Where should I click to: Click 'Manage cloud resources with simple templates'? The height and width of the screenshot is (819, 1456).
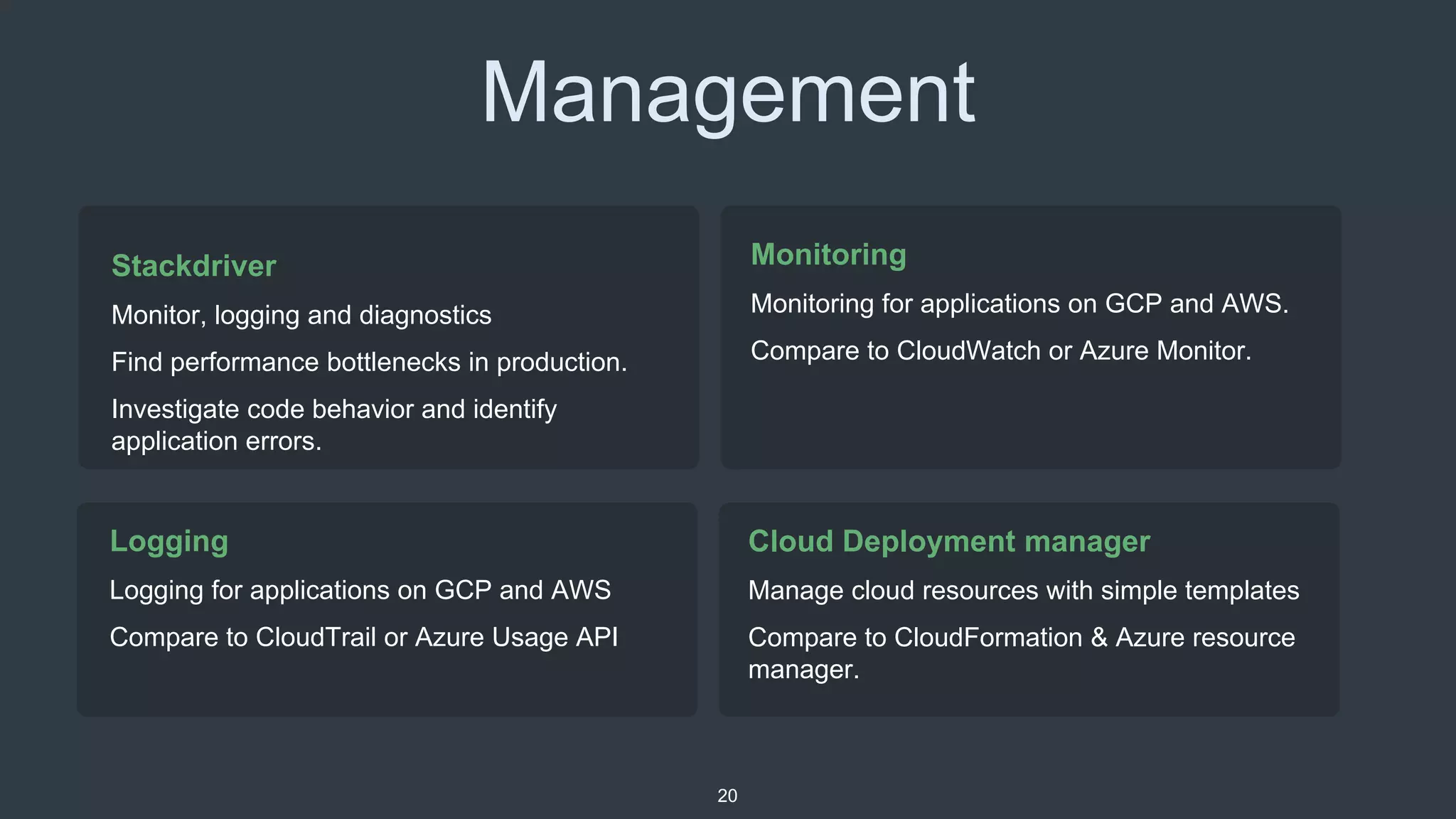1024,590
